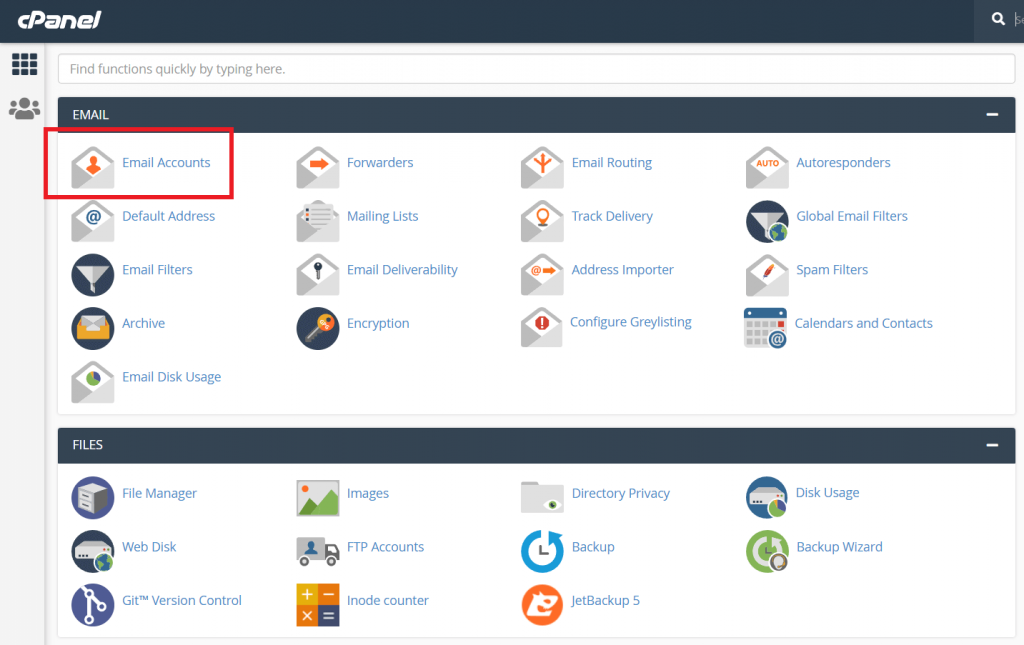Open the apps grid sidebar icon
Viewport: 1024px width, 645px height.
point(24,65)
